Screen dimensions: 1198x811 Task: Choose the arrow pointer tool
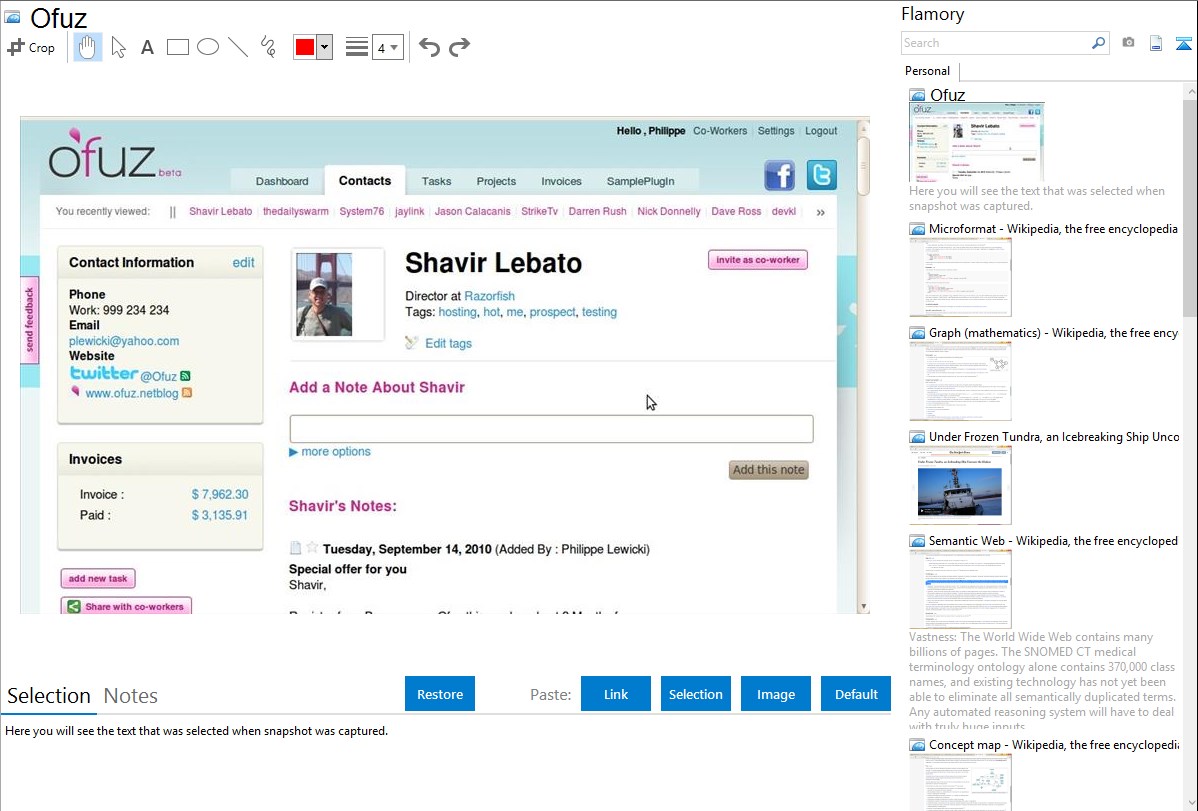tap(118, 47)
